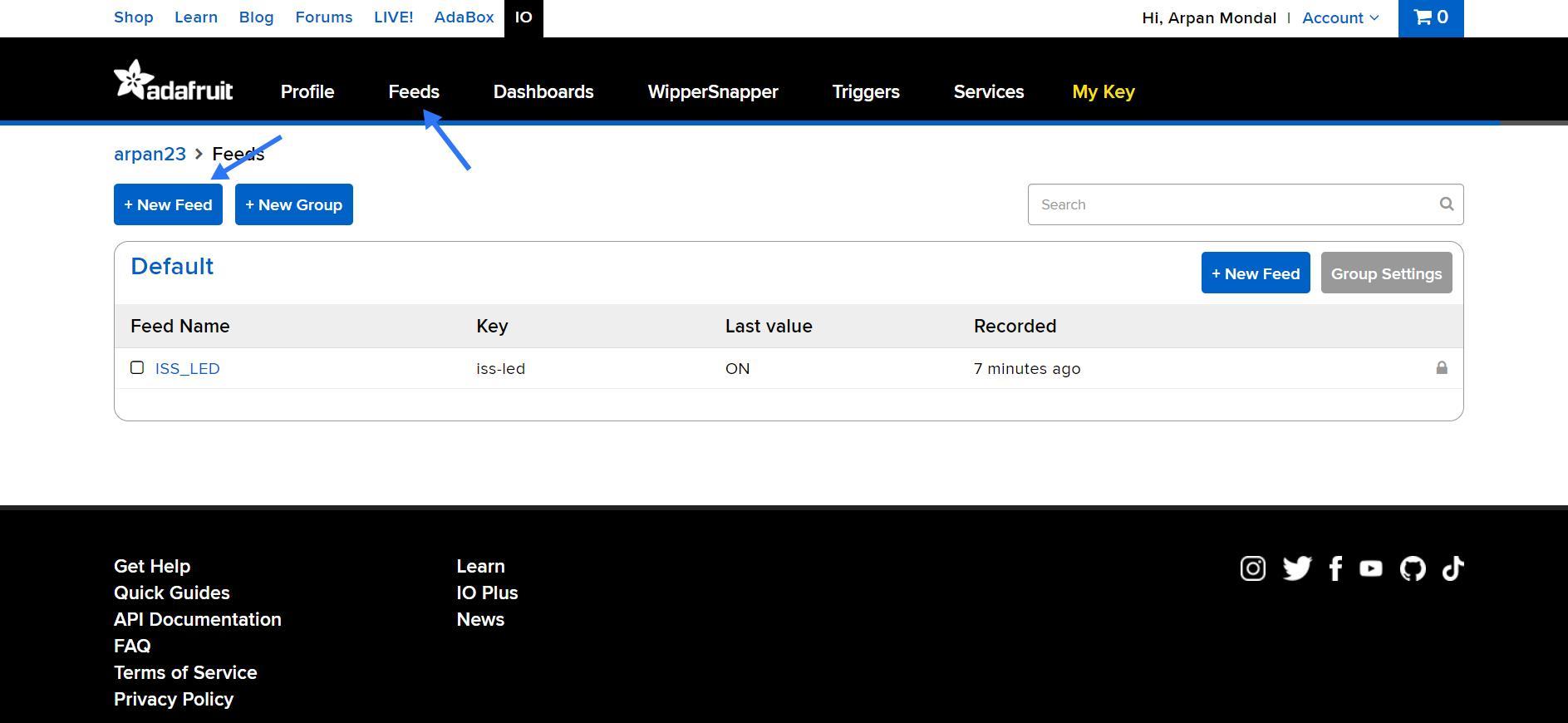The image size is (1568, 723).
Task: Open the Terms of Service footer link
Action: pyautogui.click(x=185, y=672)
